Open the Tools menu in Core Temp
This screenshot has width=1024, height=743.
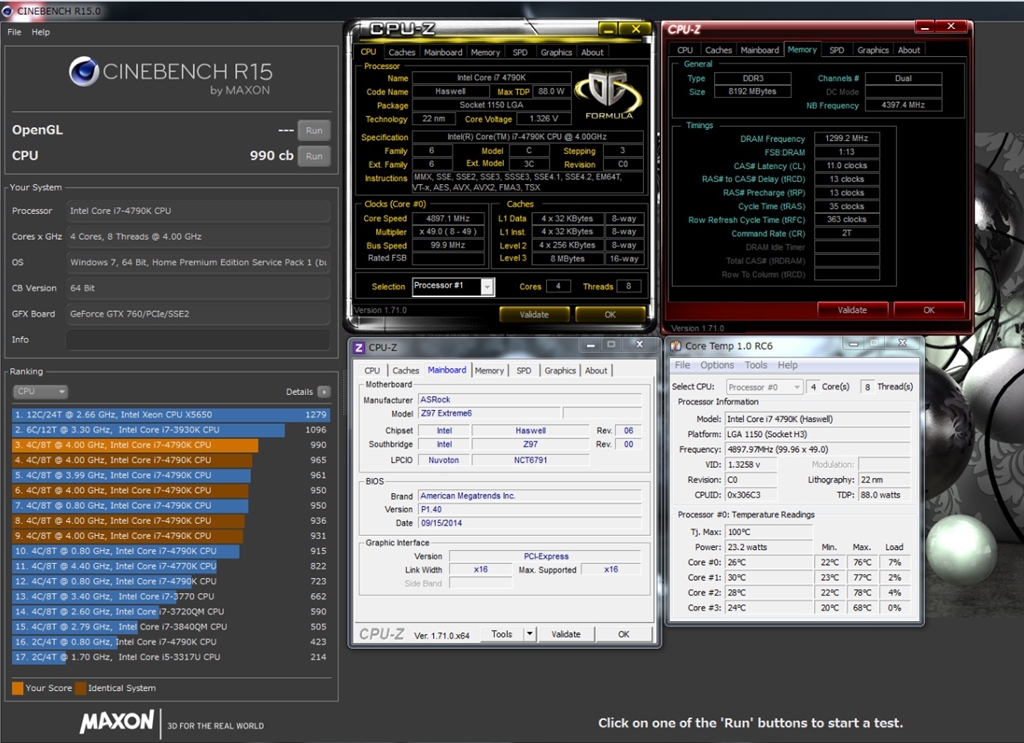pyautogui.click(x=756, y=365)
